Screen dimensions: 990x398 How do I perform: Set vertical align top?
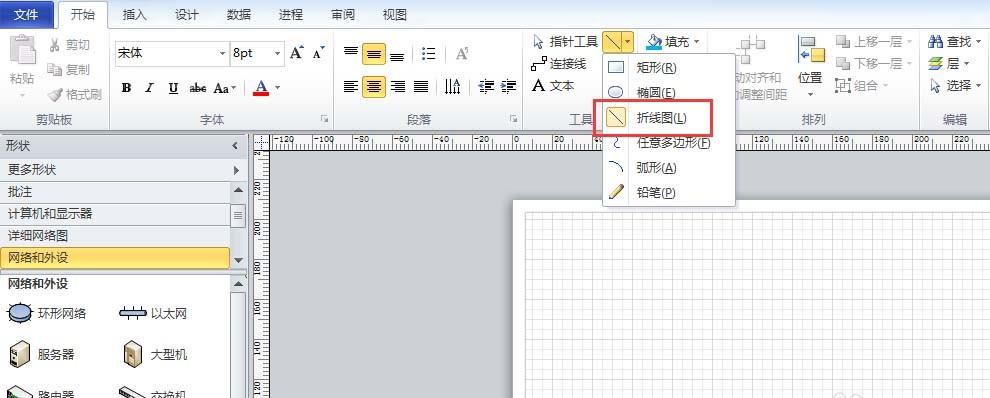(x=351, y=53)
